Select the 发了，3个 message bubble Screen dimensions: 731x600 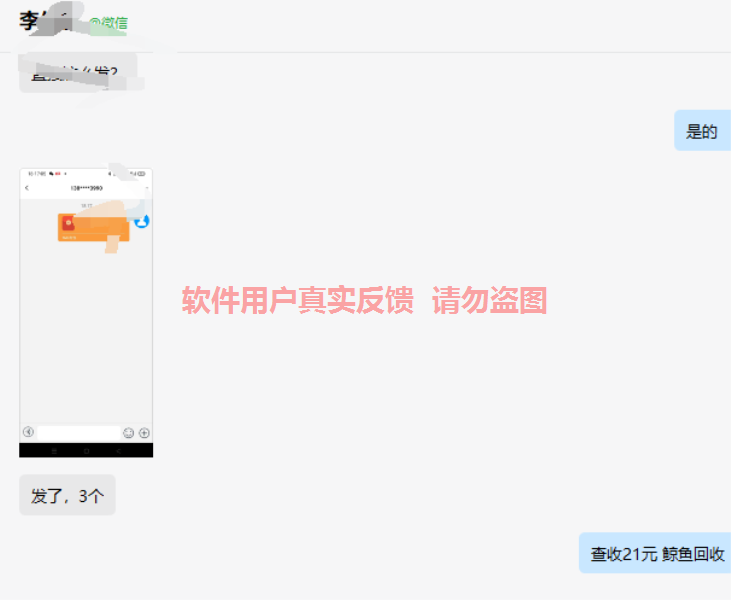coord(67,495)
